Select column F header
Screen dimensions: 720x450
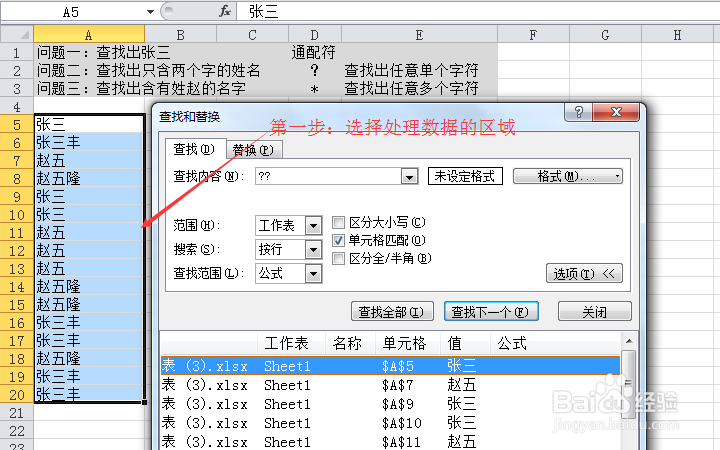tap(533, 35)
